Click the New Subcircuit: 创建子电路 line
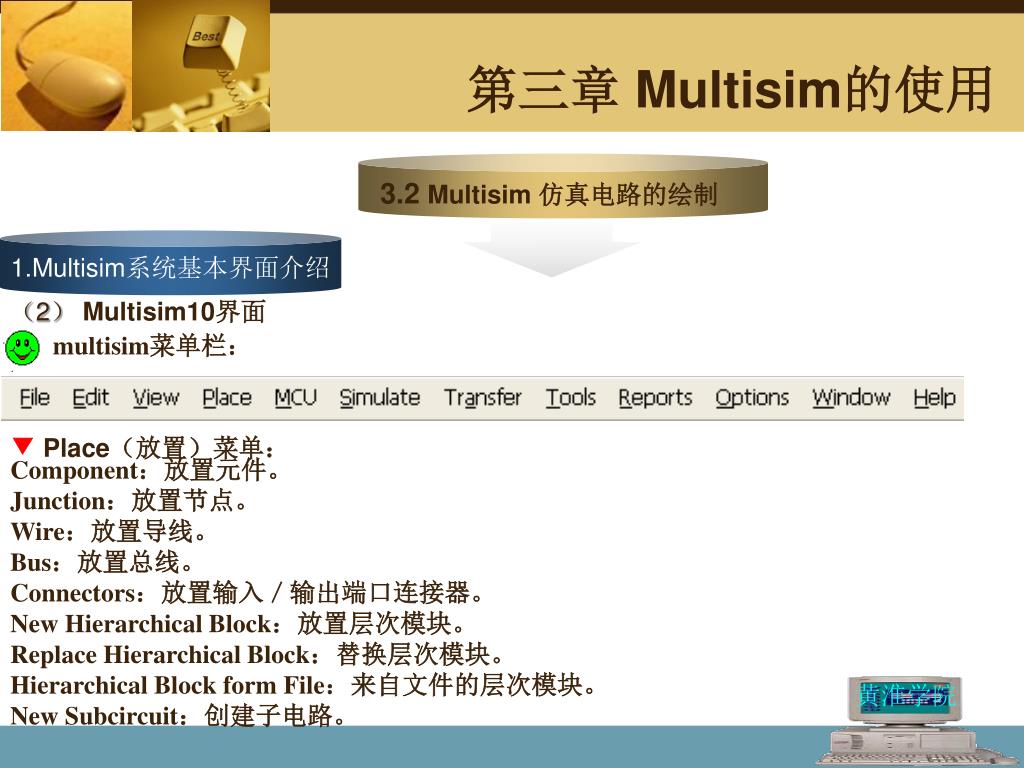1024x768 pixels. tap(178, 716)
